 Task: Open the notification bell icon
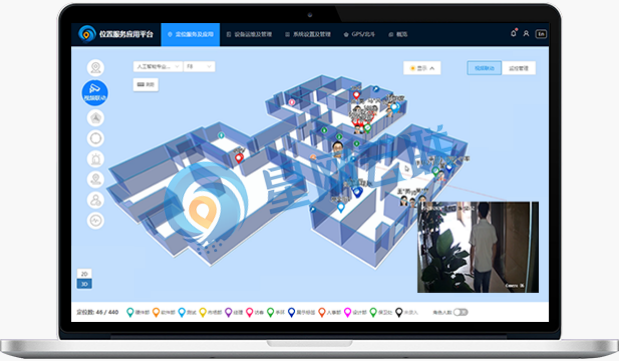coord(513,34)
